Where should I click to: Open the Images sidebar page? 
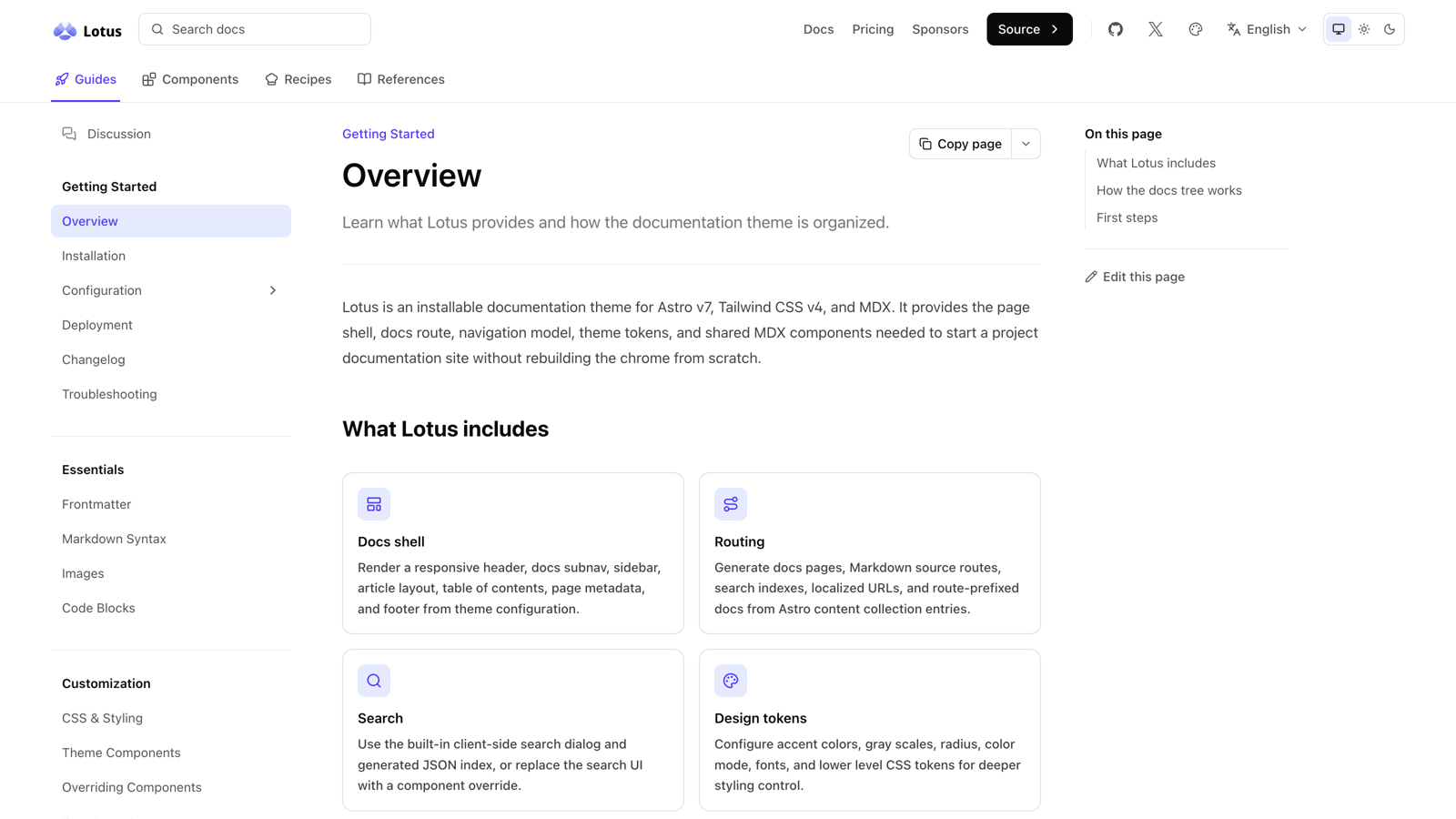click(171, 573)
